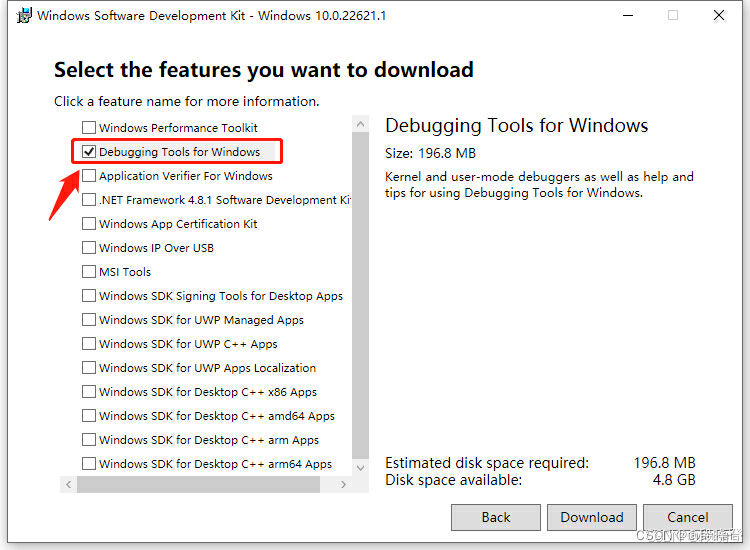
Task: Enable Windows SDK for Desktop C++ arm Apps box
Action: point(89,440)
